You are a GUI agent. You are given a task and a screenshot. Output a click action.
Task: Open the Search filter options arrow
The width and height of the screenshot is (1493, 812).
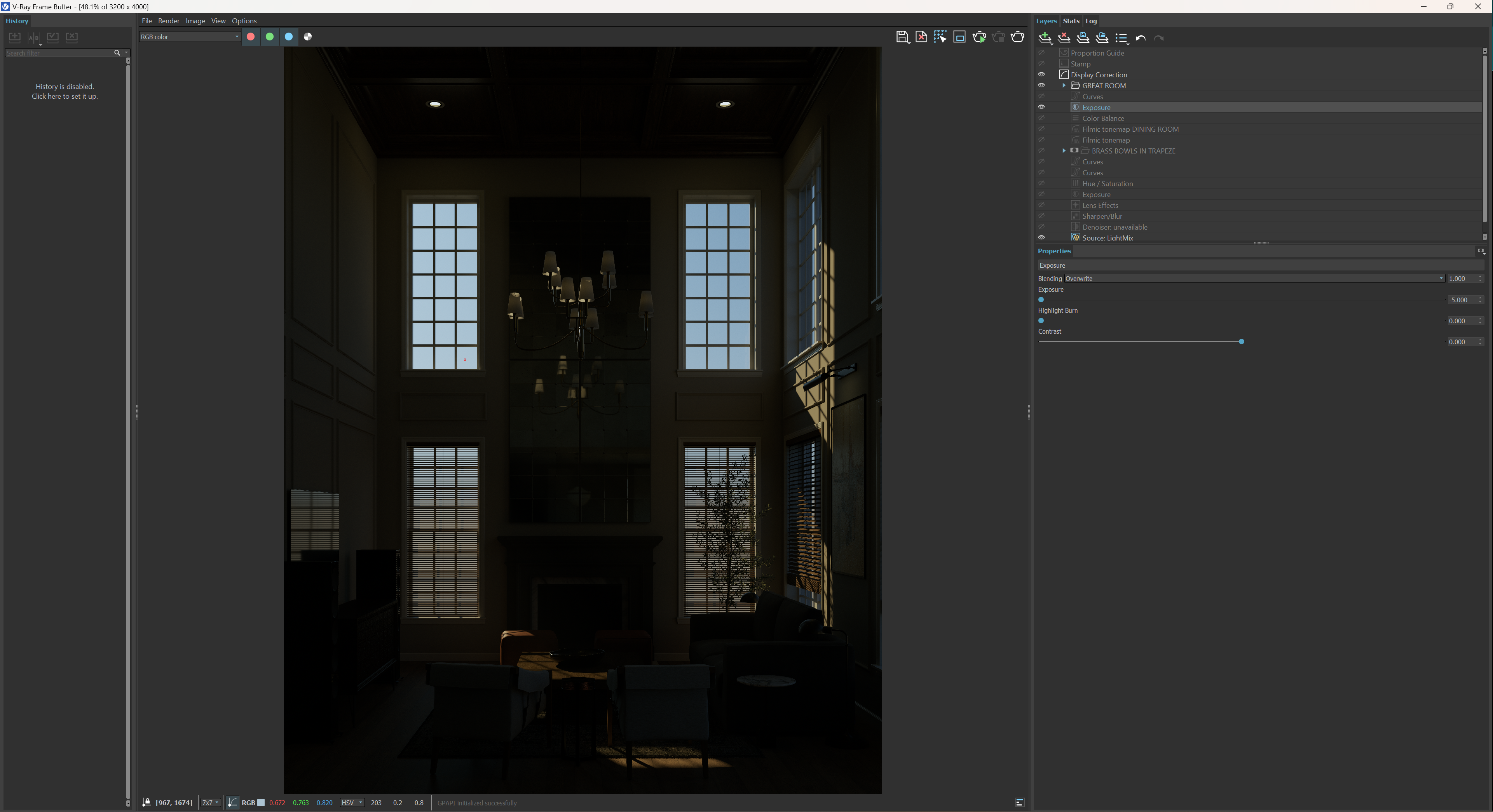click(x=126, y=53)
